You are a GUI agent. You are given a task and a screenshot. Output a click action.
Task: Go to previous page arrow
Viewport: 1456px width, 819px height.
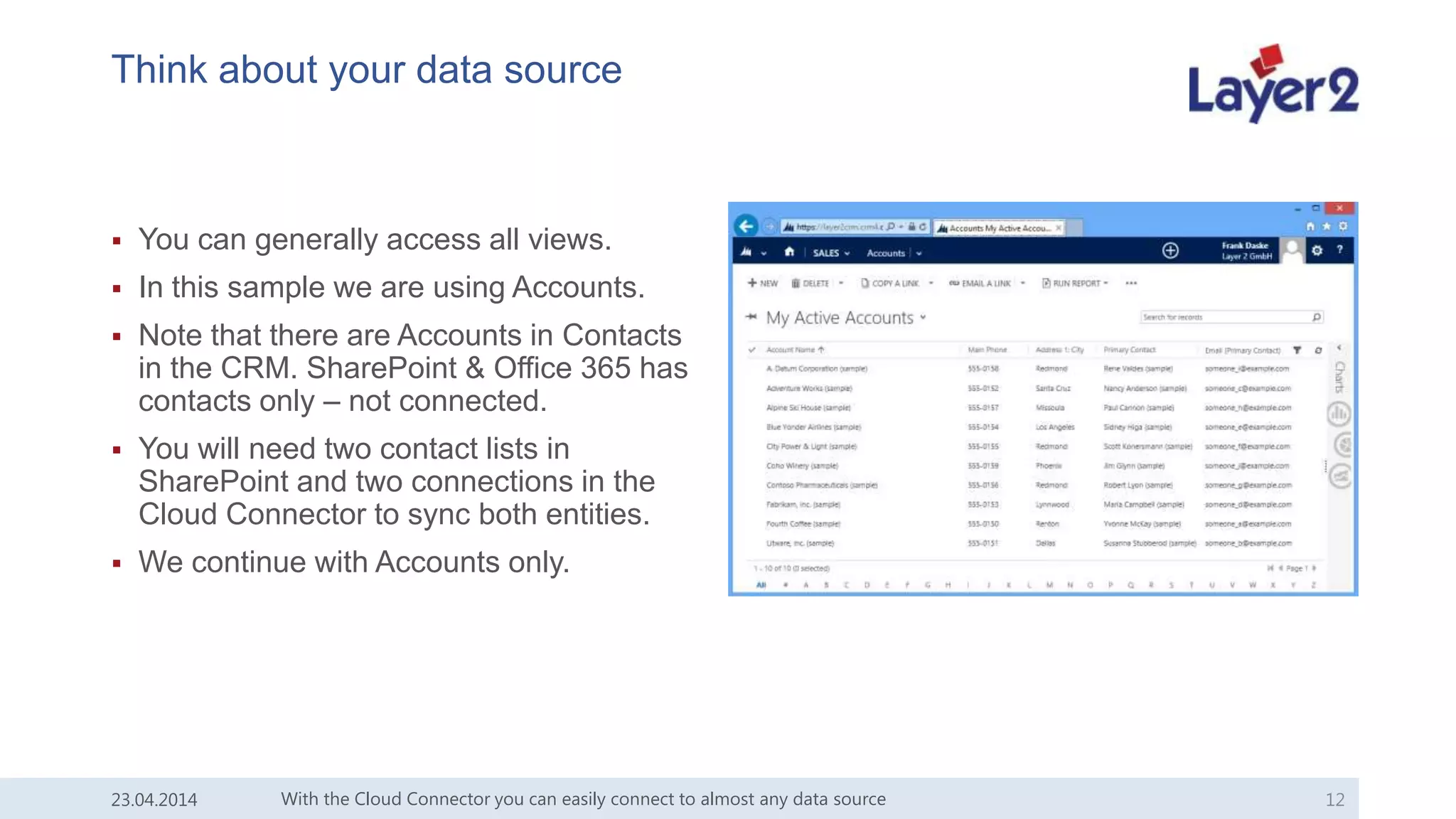(1281, 568)
